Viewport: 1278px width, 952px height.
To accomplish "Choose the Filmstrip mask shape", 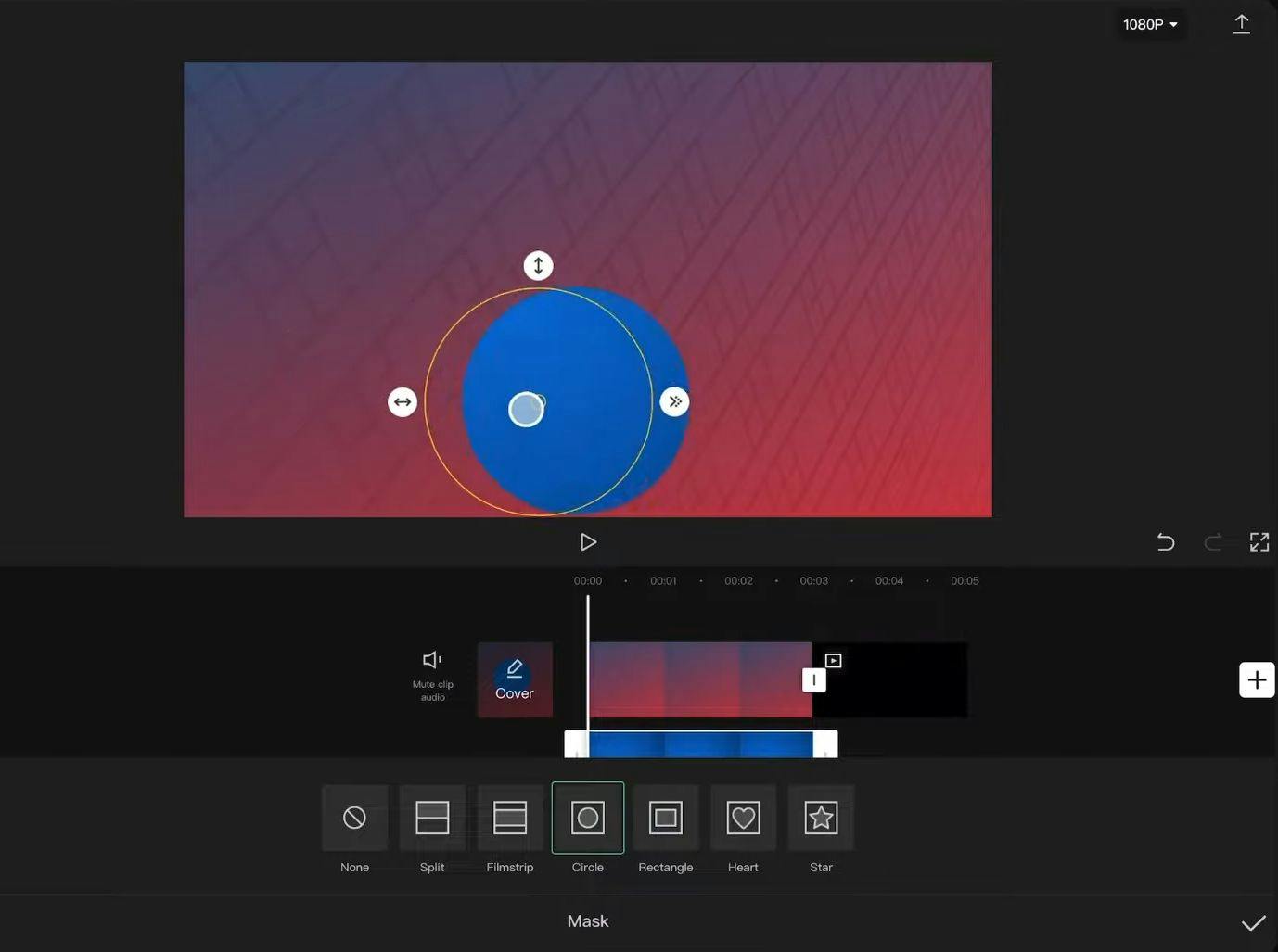I will [509, 818].
